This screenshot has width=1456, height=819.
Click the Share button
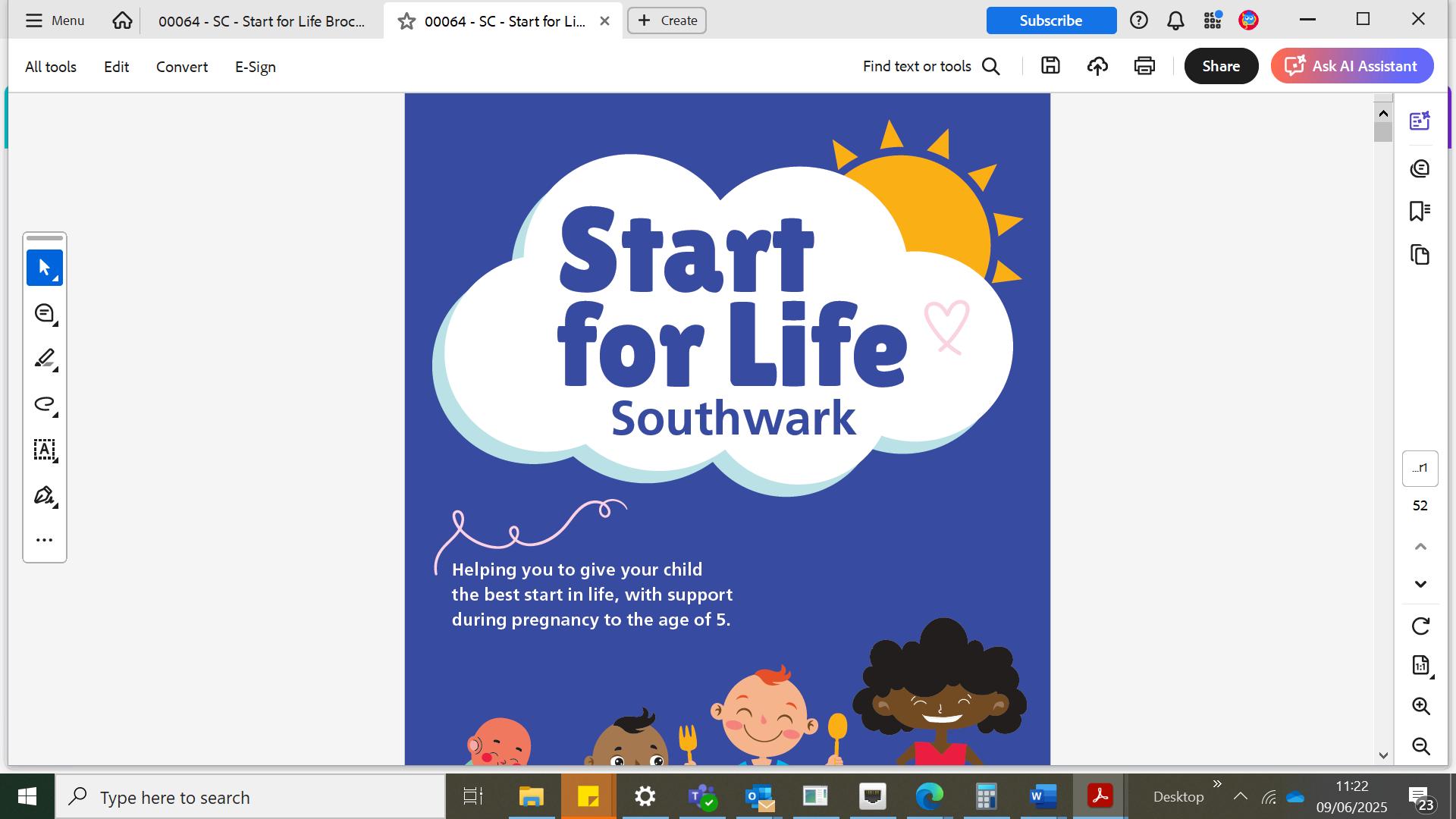(1220, 66)
